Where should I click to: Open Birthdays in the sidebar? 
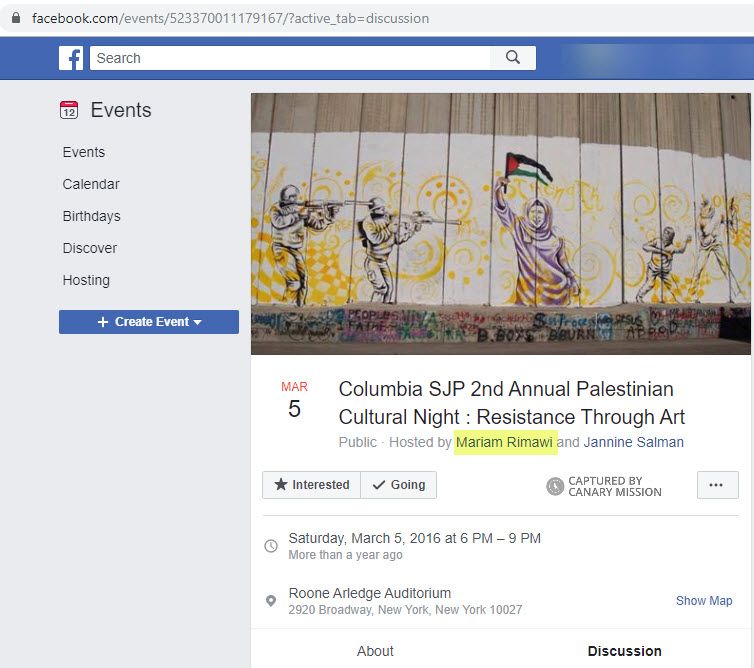[91, 216]
